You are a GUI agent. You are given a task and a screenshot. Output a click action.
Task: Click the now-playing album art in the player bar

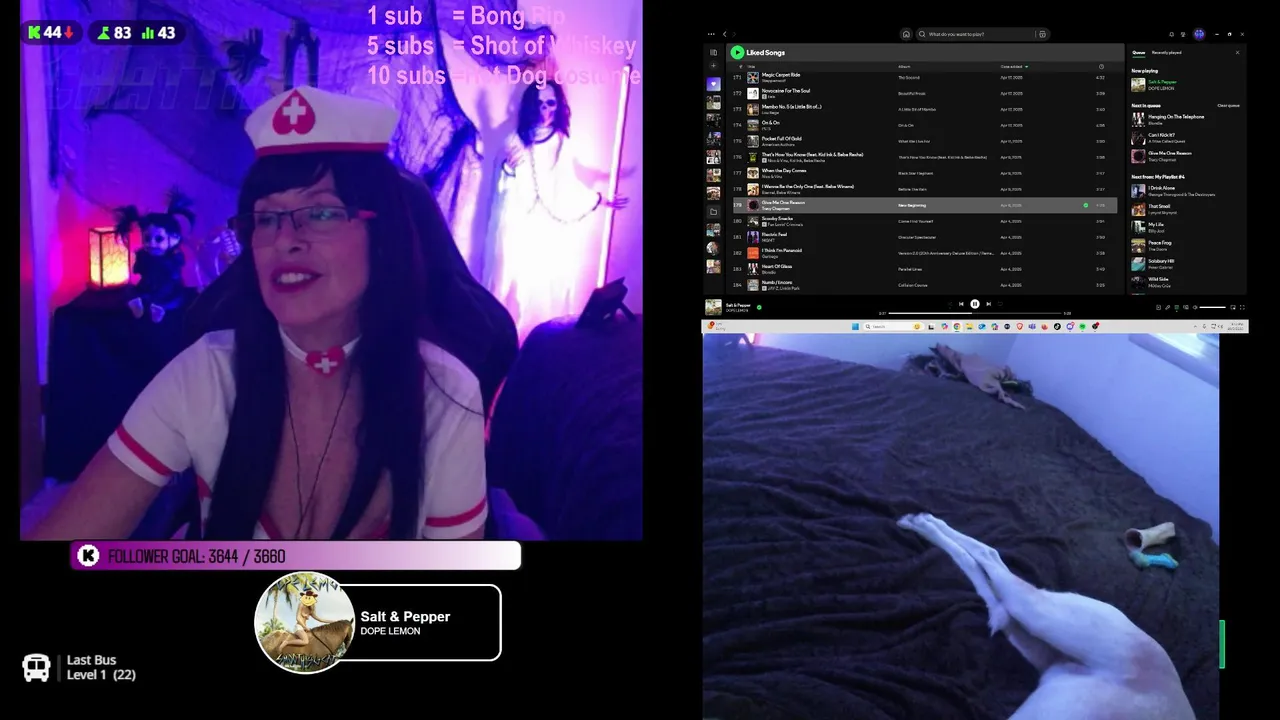coord(713,307)
